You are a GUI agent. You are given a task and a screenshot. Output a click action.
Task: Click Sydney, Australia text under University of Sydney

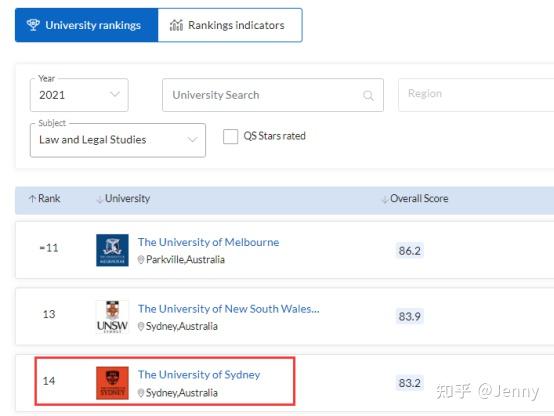(x=182, y=393)
